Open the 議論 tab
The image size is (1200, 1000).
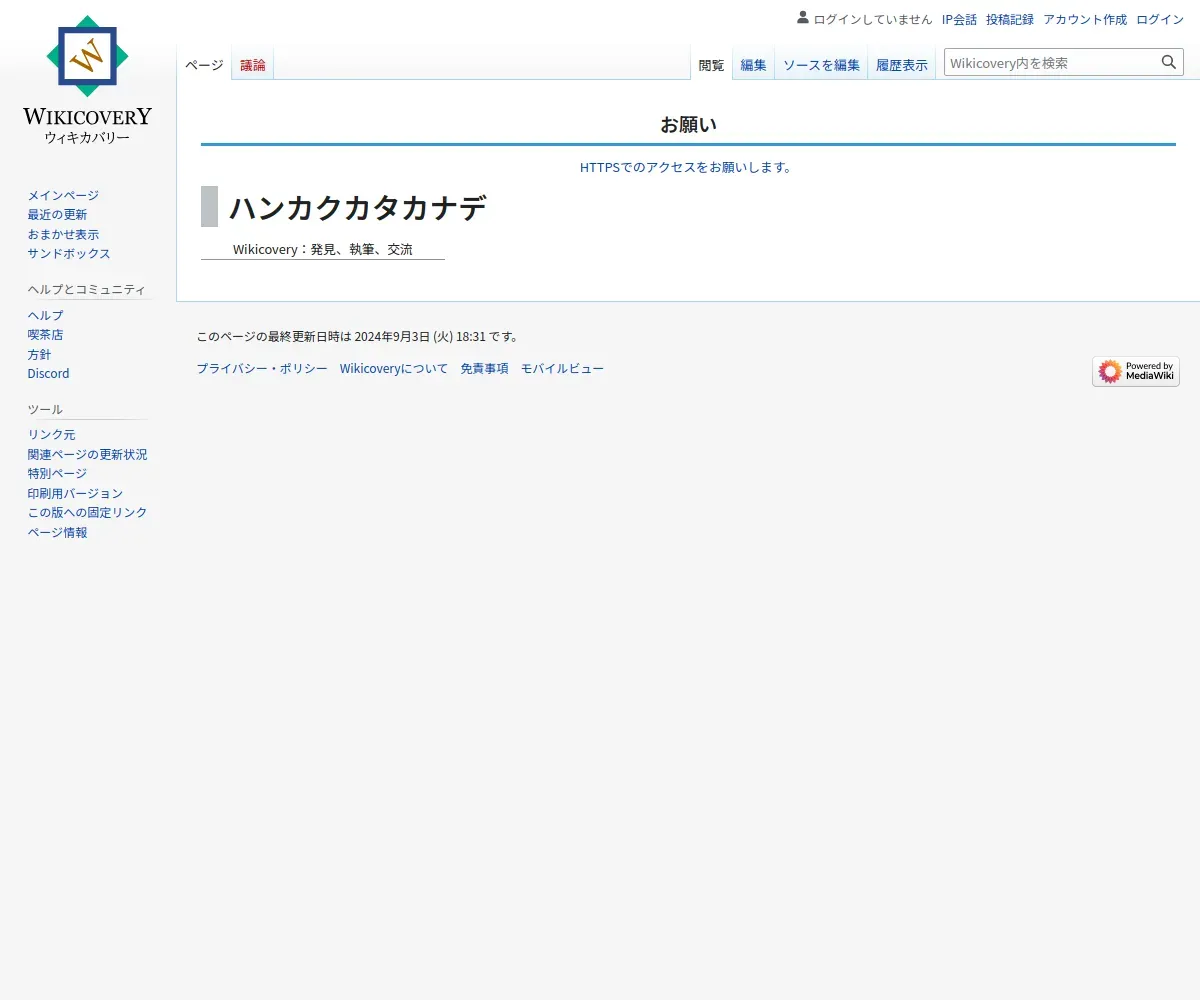coord(253,65)
